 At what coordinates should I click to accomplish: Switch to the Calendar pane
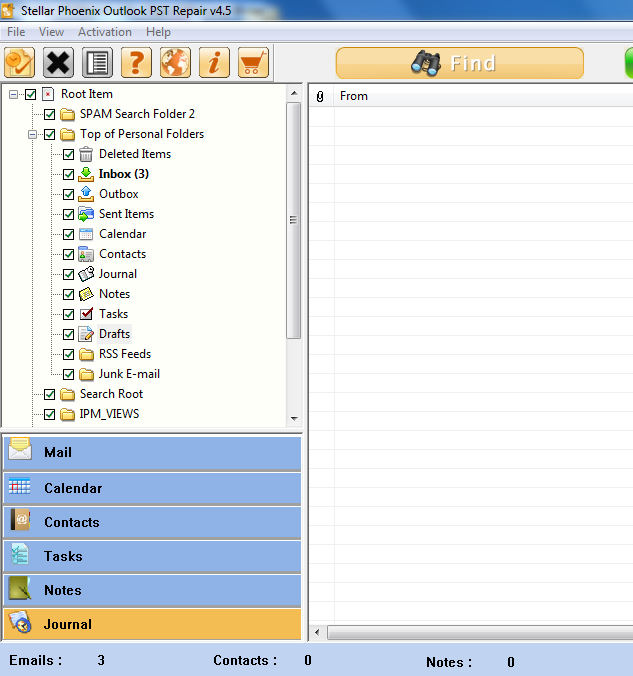[x=152, y=488]
